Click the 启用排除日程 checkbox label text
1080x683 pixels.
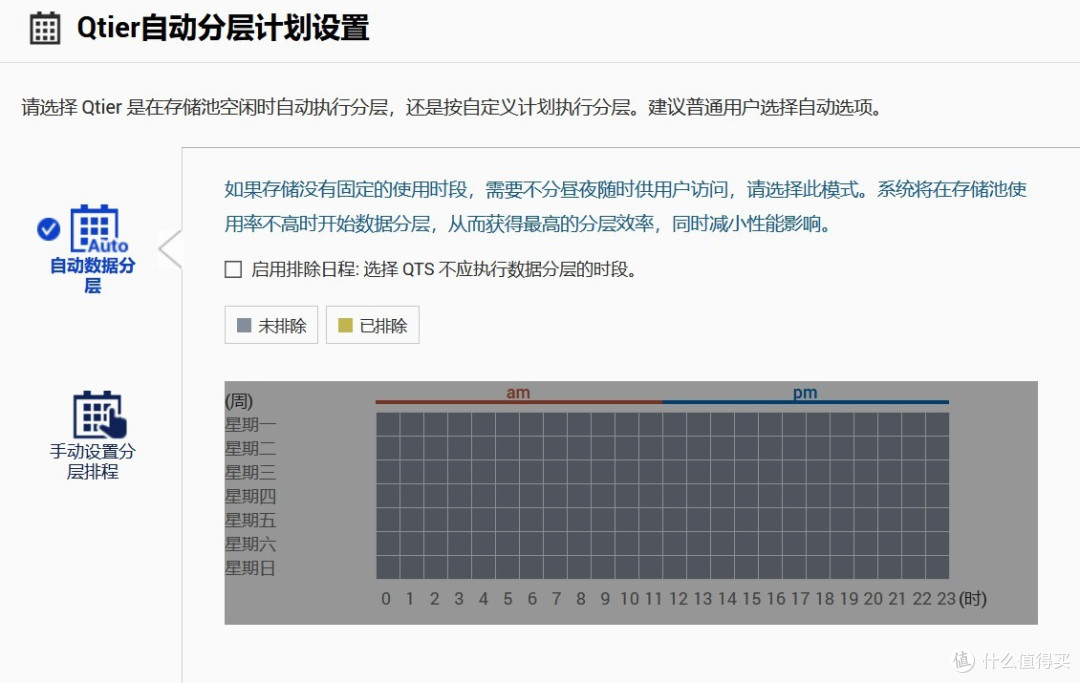[443, 269]
